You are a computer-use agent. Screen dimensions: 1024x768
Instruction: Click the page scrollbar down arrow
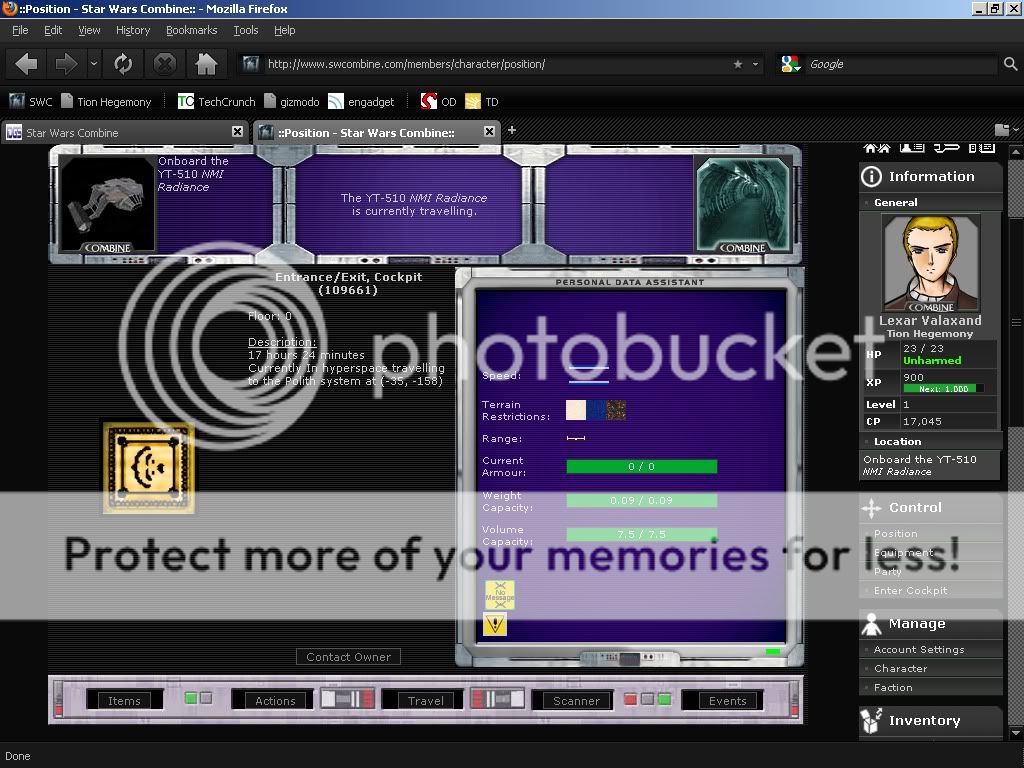pos(1016,733)
